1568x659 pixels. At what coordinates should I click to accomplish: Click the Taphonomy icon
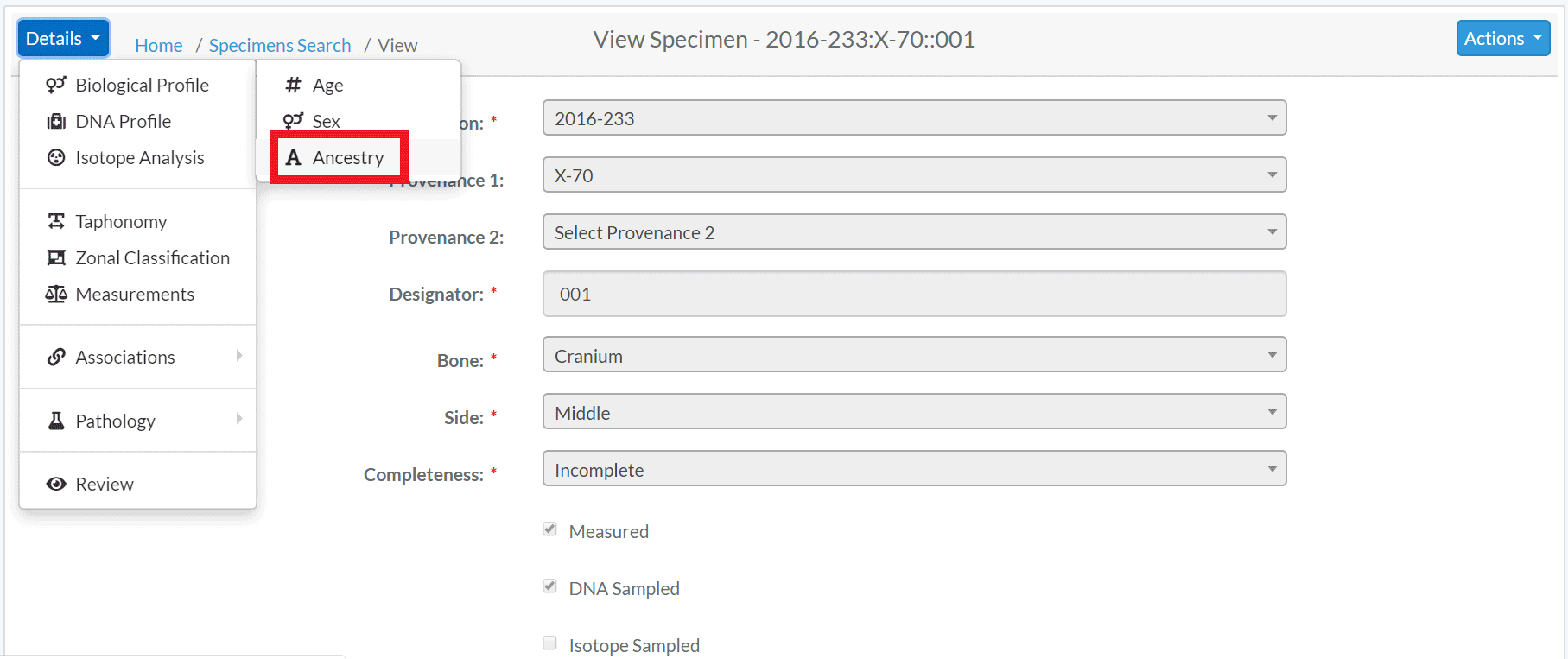coord(56,221)
